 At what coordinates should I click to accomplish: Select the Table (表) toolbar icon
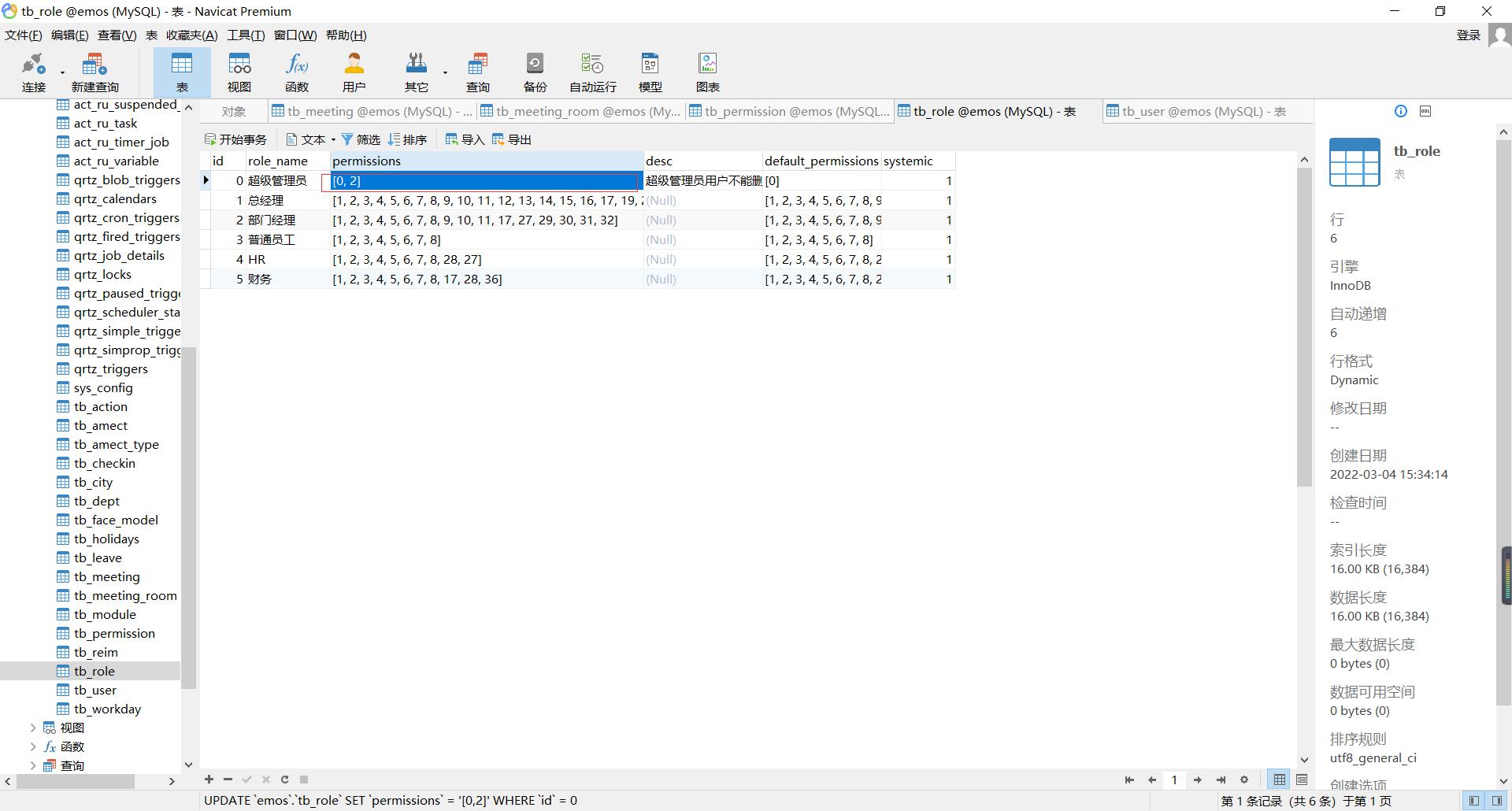(x=182, y=72)
